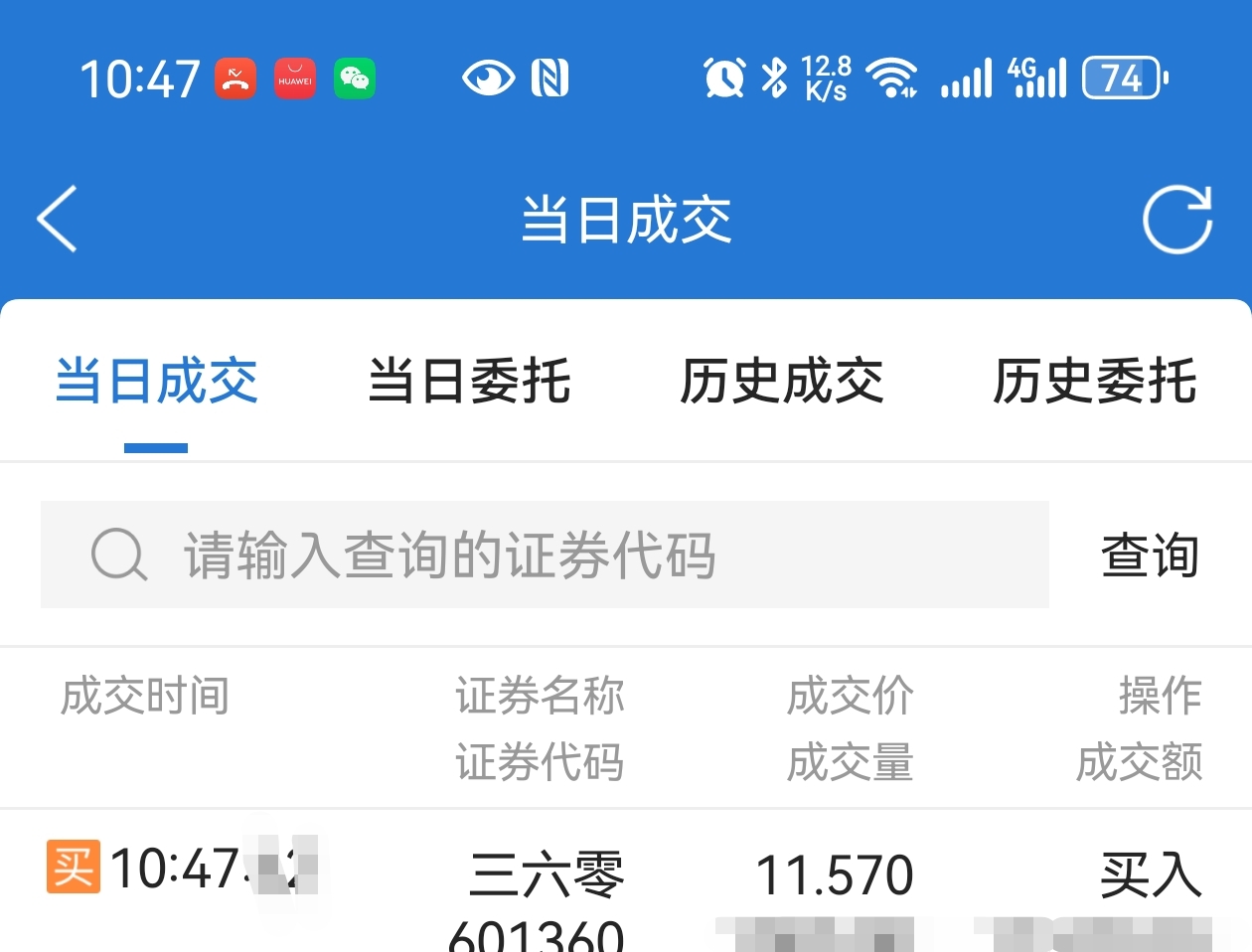Tap the refresh icon in the header
The image size is (1252, 952).
tap(1177, 220)
